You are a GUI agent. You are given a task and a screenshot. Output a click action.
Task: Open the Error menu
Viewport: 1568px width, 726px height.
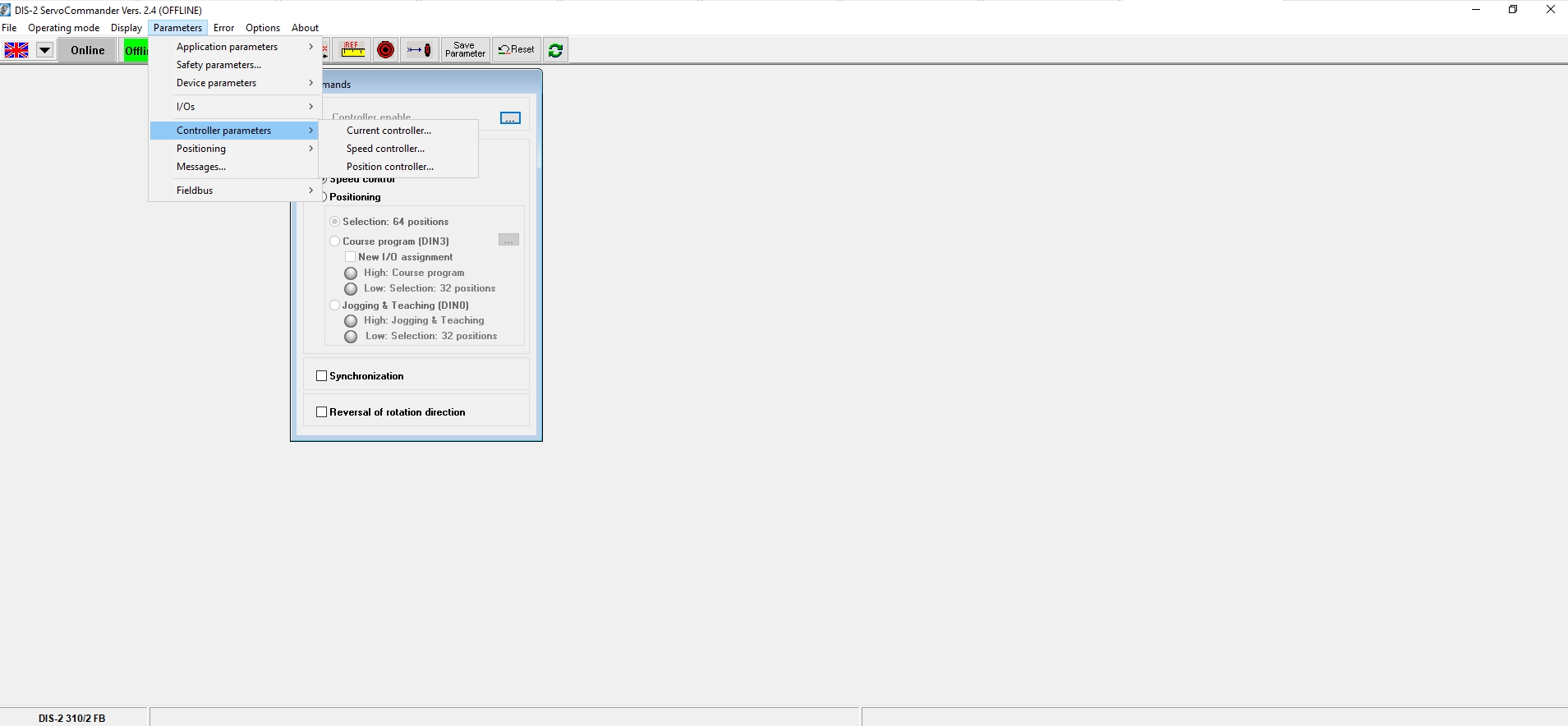click(223, 28)
